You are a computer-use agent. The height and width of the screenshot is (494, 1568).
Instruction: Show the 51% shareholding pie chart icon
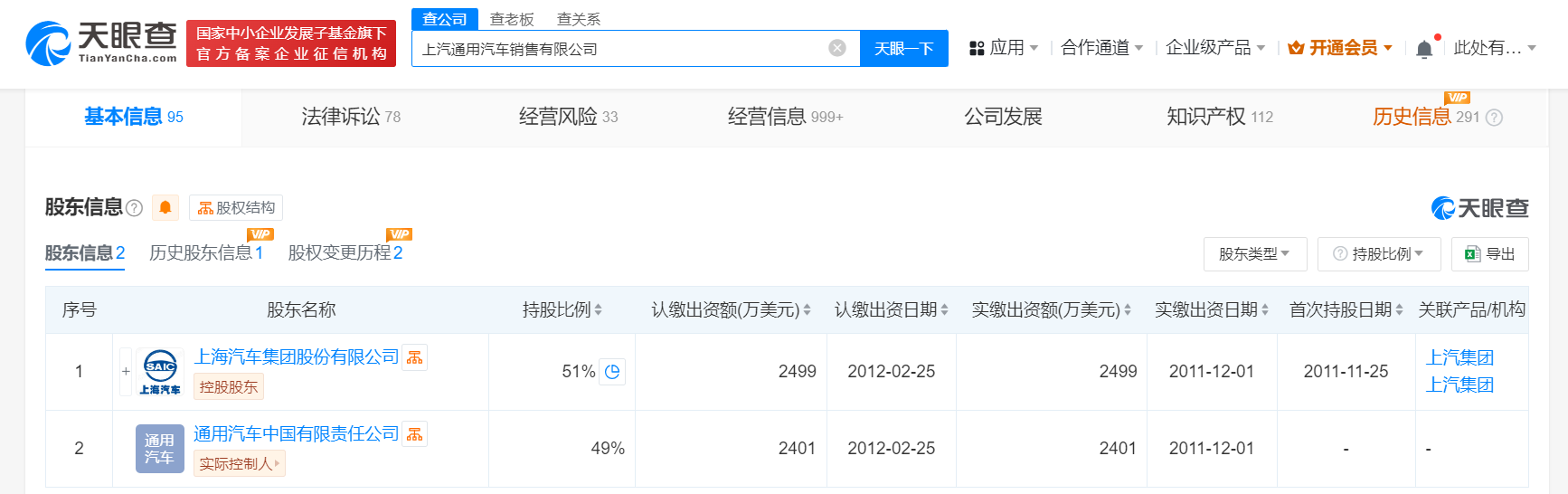pyautogui.click(x=612, y=372)
